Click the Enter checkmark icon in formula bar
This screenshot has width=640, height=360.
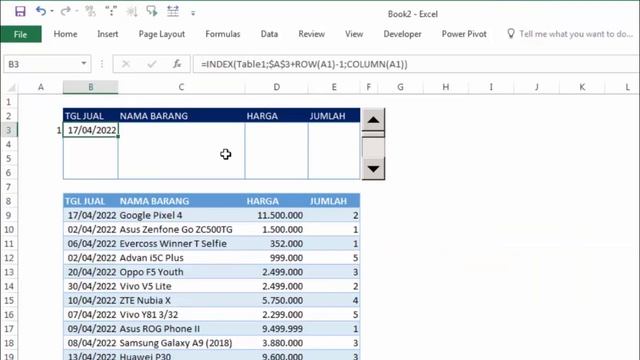[152, 64]
